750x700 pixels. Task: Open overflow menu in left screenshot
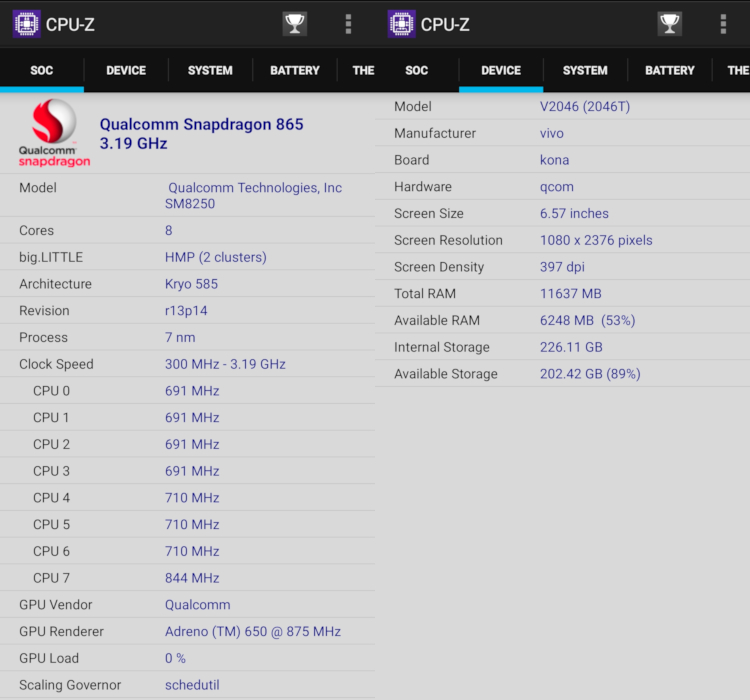click(x=348, y=24)
